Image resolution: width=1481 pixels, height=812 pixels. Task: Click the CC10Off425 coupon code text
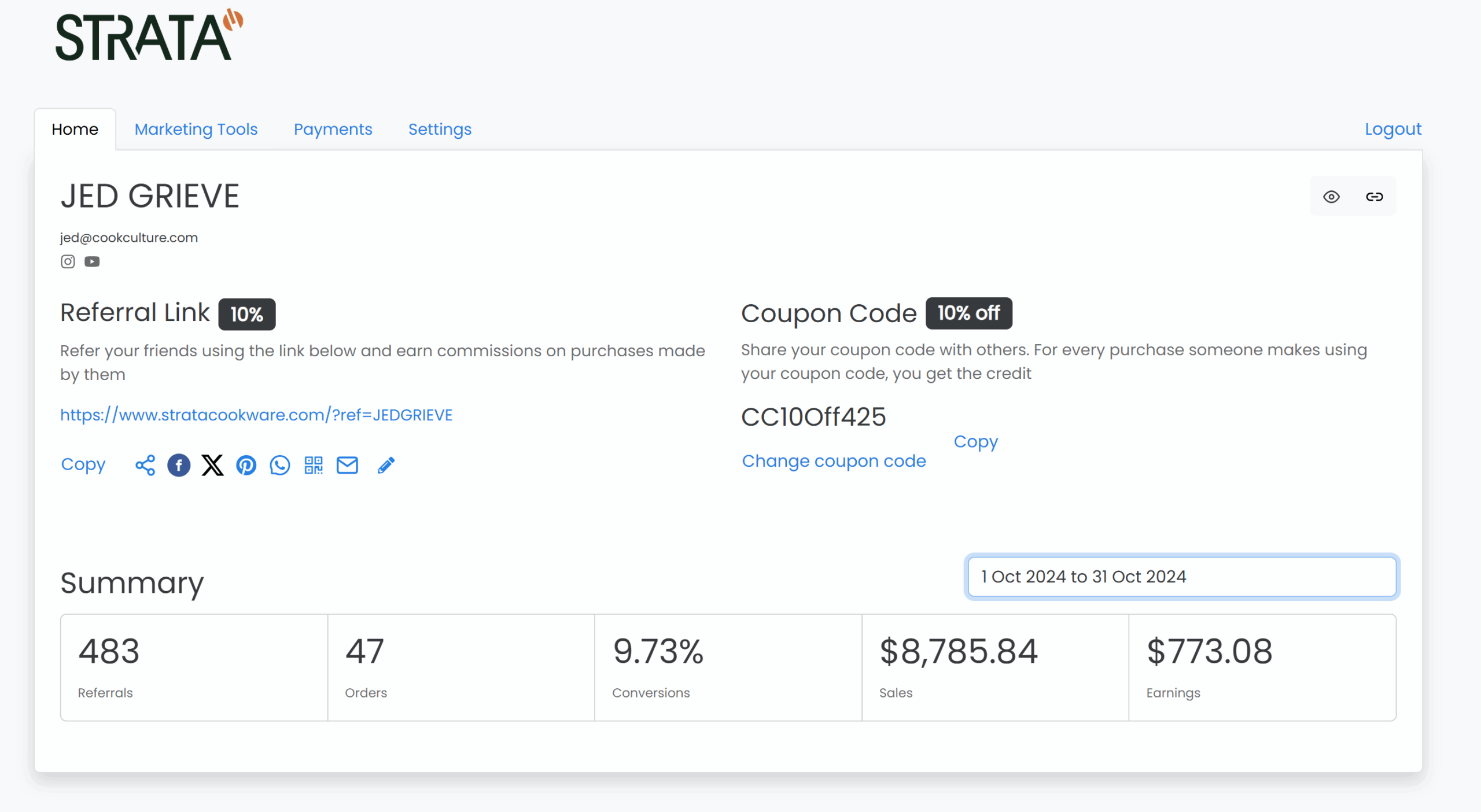click(813, 417)
